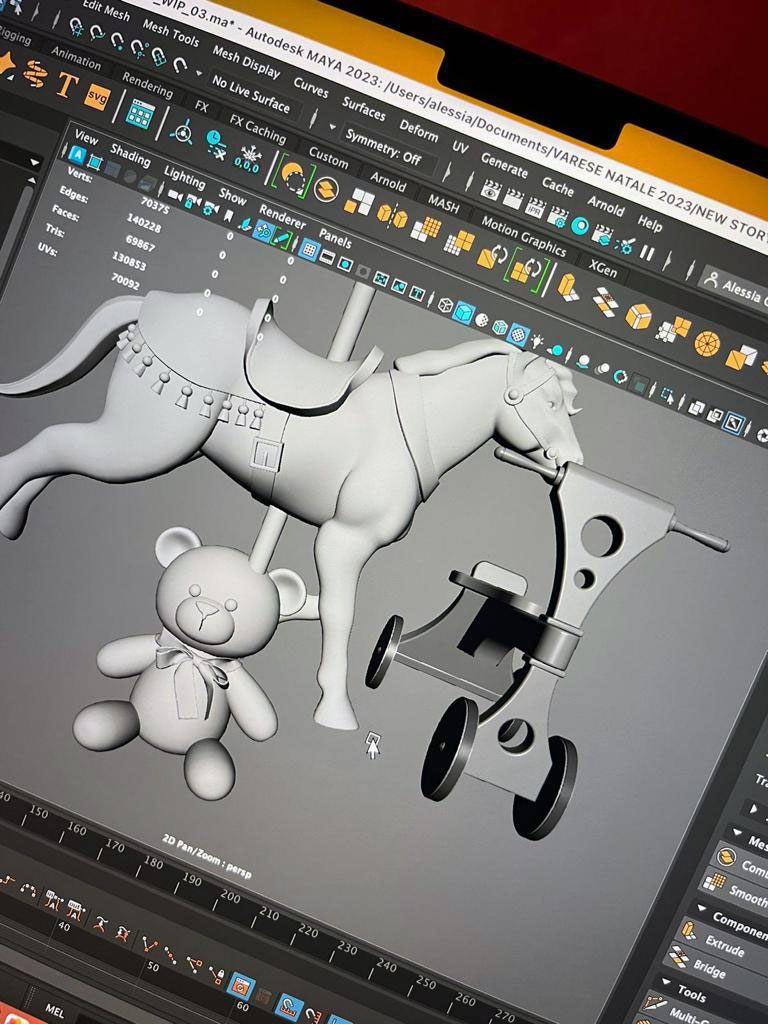The image size is (768, 1024).
Task: Toggle the resolution gate icon in panel toolbar
Action: [345, 264]
